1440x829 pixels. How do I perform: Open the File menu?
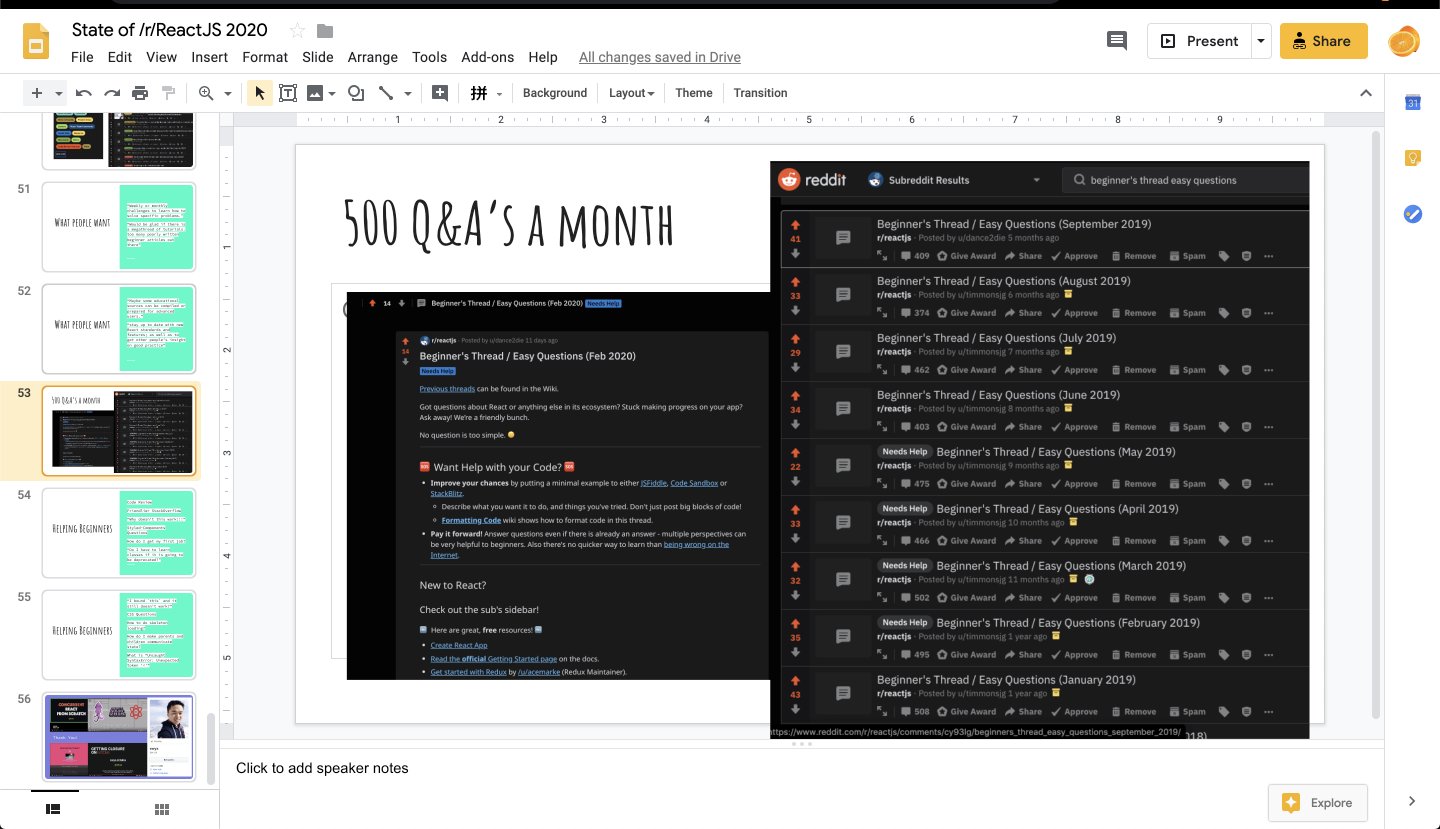pyautogui.click(x=82, y=57)
